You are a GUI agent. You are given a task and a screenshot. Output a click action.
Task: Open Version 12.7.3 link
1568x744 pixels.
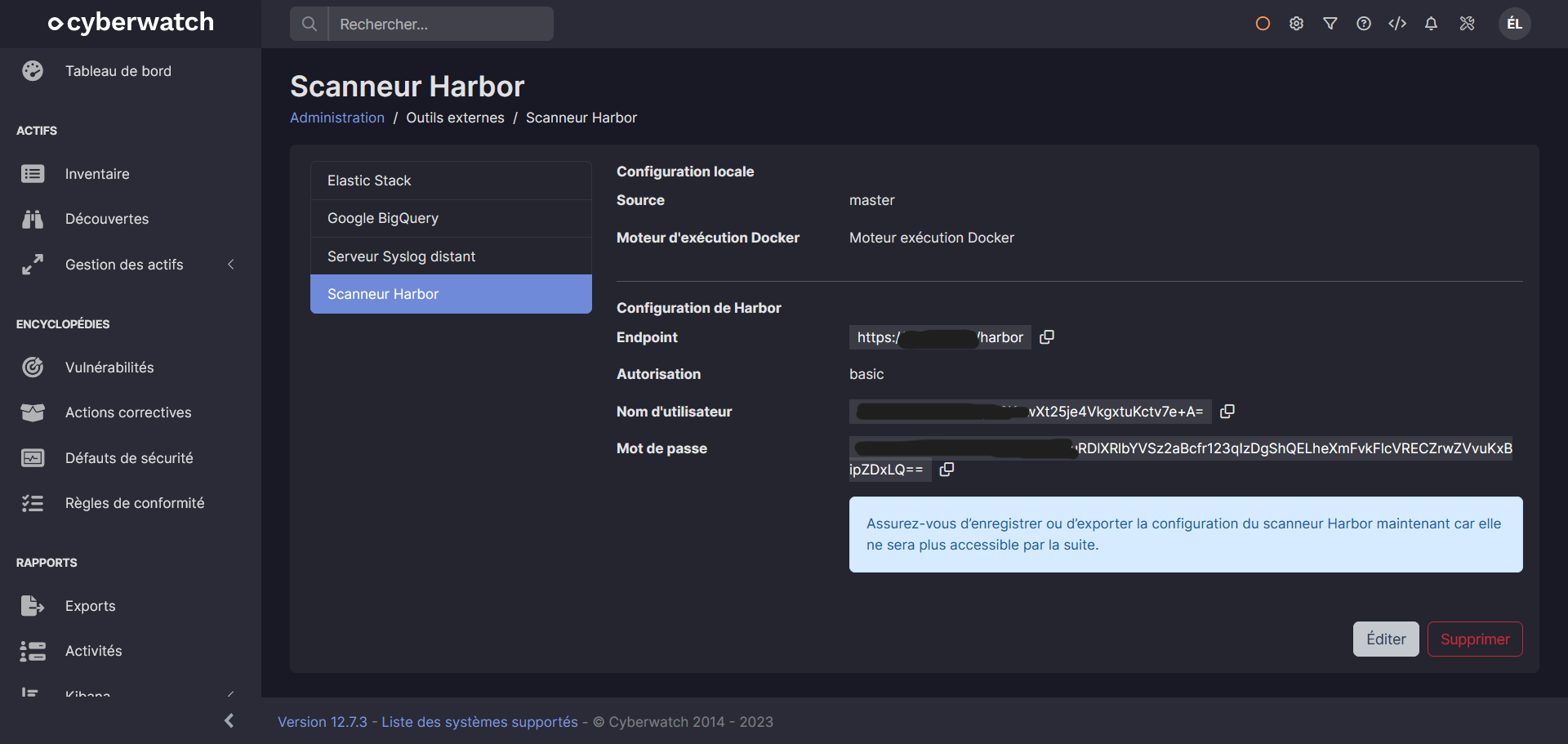point(323,722)
